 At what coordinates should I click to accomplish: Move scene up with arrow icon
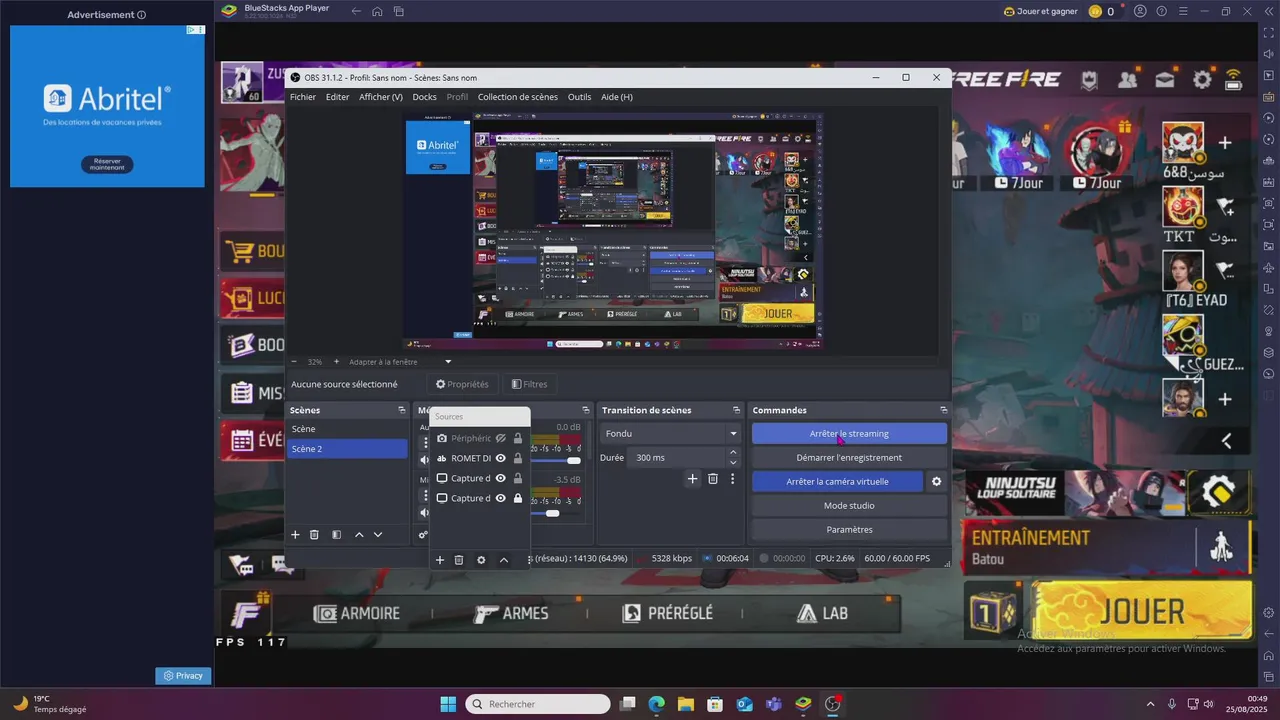pos(359,535)
